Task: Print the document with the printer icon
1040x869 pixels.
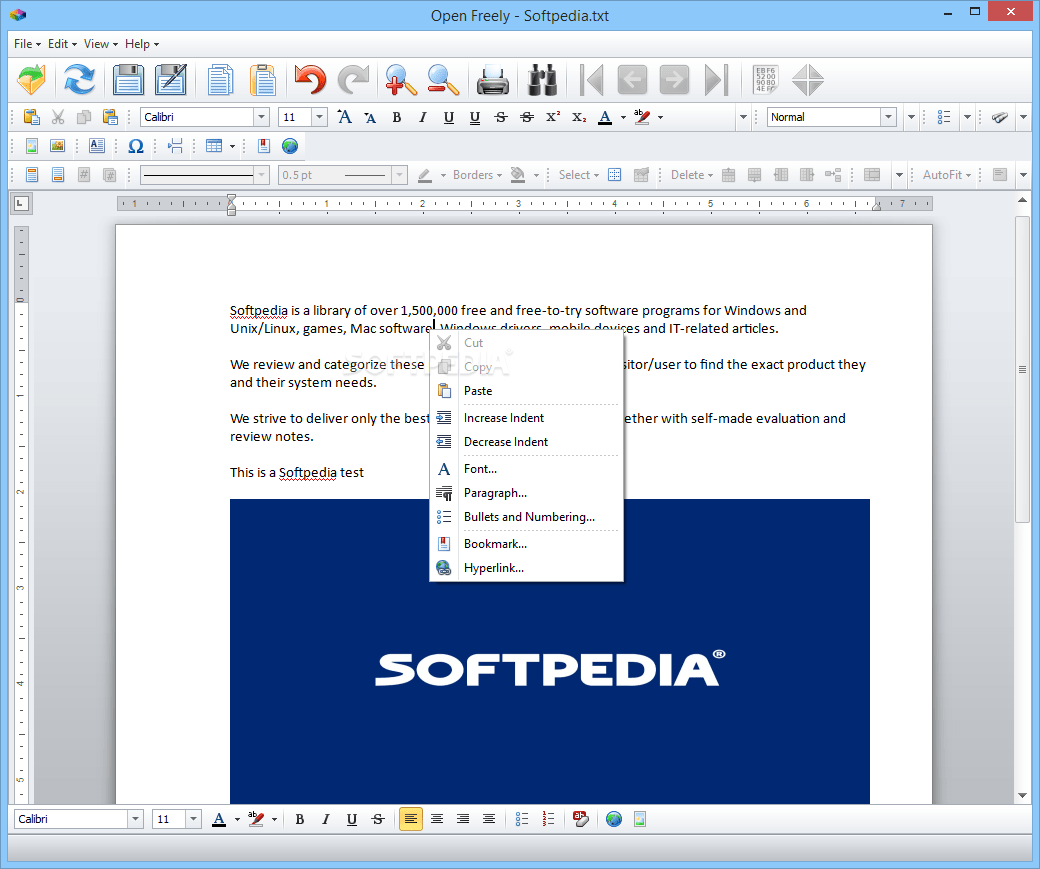Action: 493,80
